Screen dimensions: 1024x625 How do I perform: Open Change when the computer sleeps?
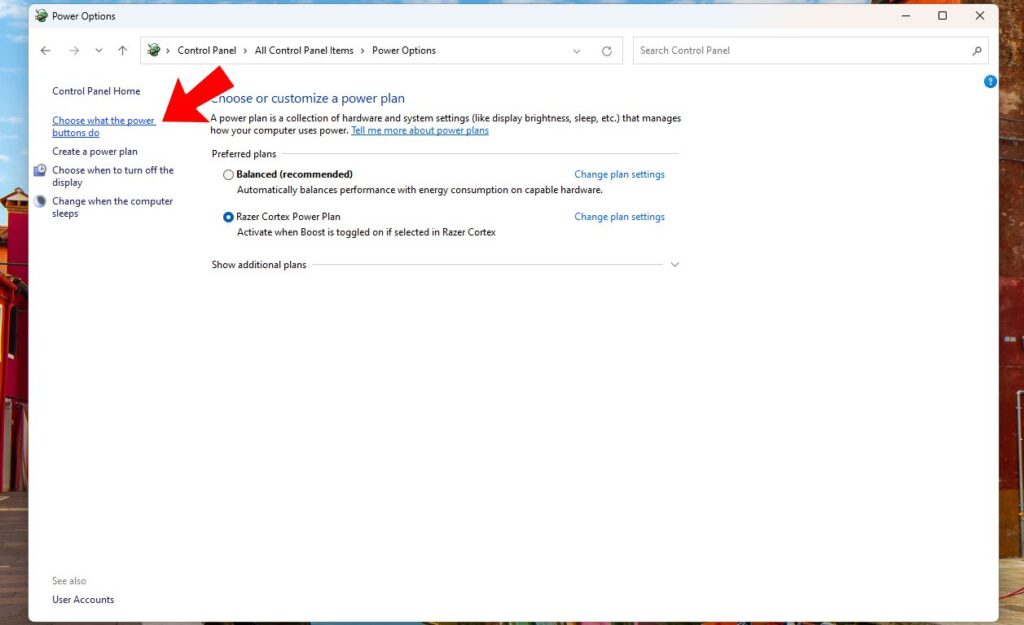click(x=112, y=207)
